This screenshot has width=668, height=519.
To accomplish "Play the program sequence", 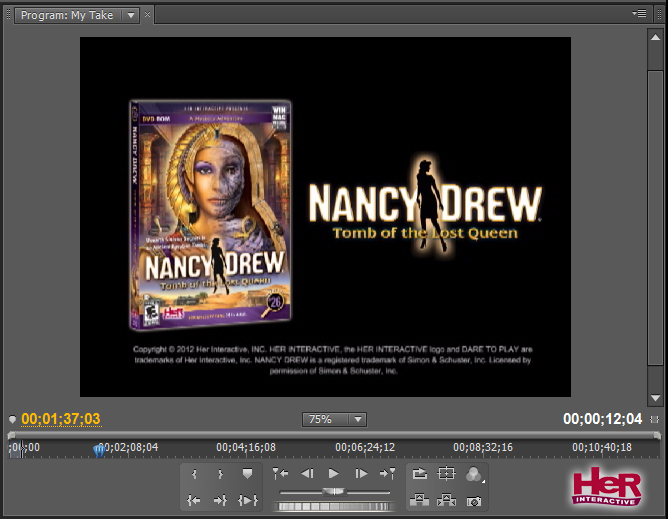I will click(334, 473).
